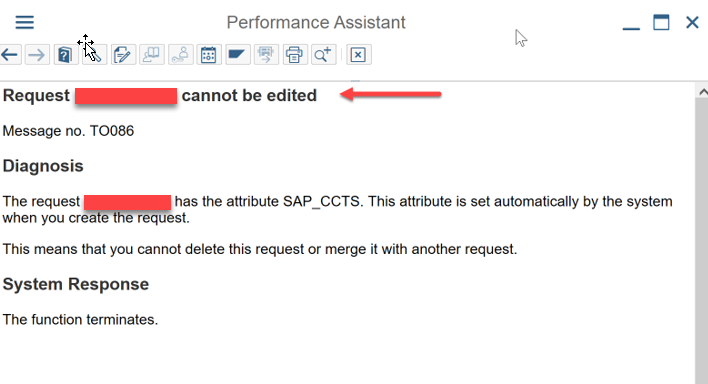Click the magnifier plus search icon
Image resolution: width=708 pixels, height=384 pixels.
pyautogui.click(x=323, y=55)
